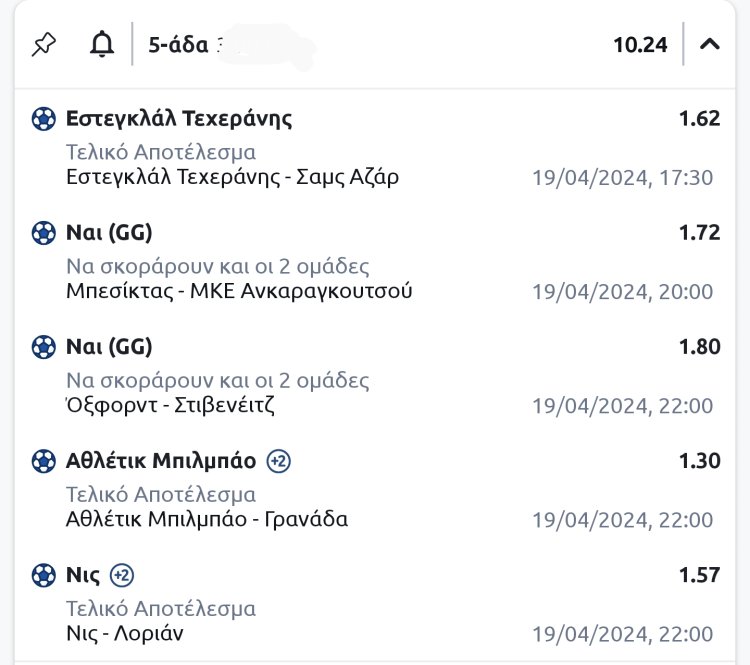This screenshot has height=665, width=750.
Task: Click the 1.62 odds for Εστεγκλάλ Τεχεράνης
Action: [x=699, y=119]
